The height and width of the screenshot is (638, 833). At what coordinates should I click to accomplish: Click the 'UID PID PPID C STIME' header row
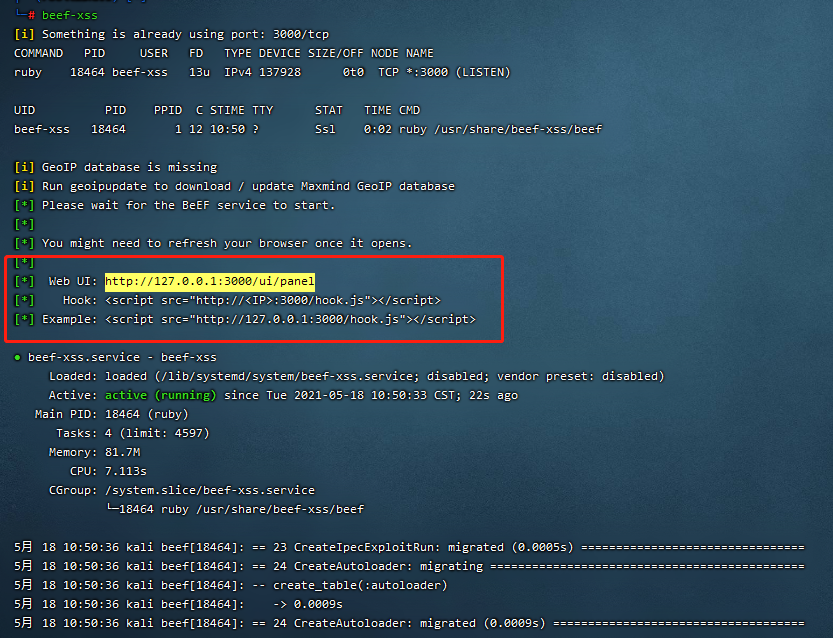click(x=217, y=110)
